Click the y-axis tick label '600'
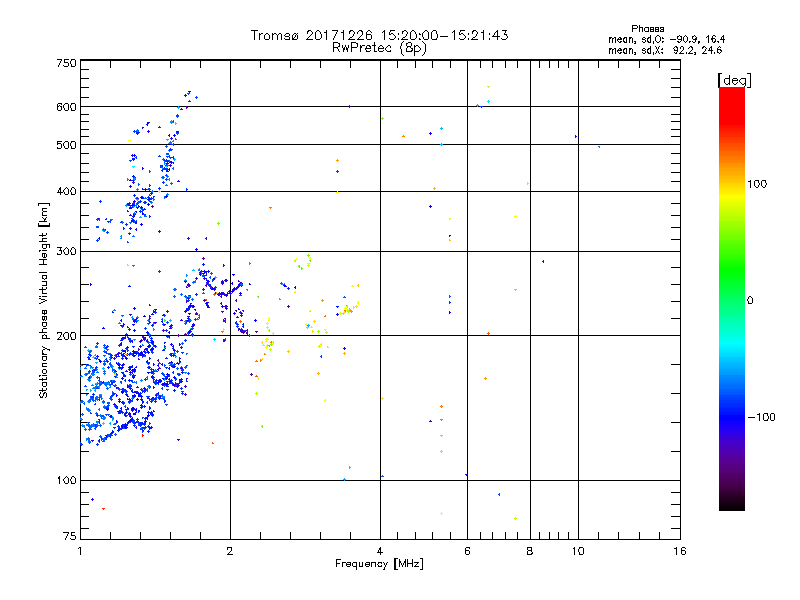 point(66,107)
